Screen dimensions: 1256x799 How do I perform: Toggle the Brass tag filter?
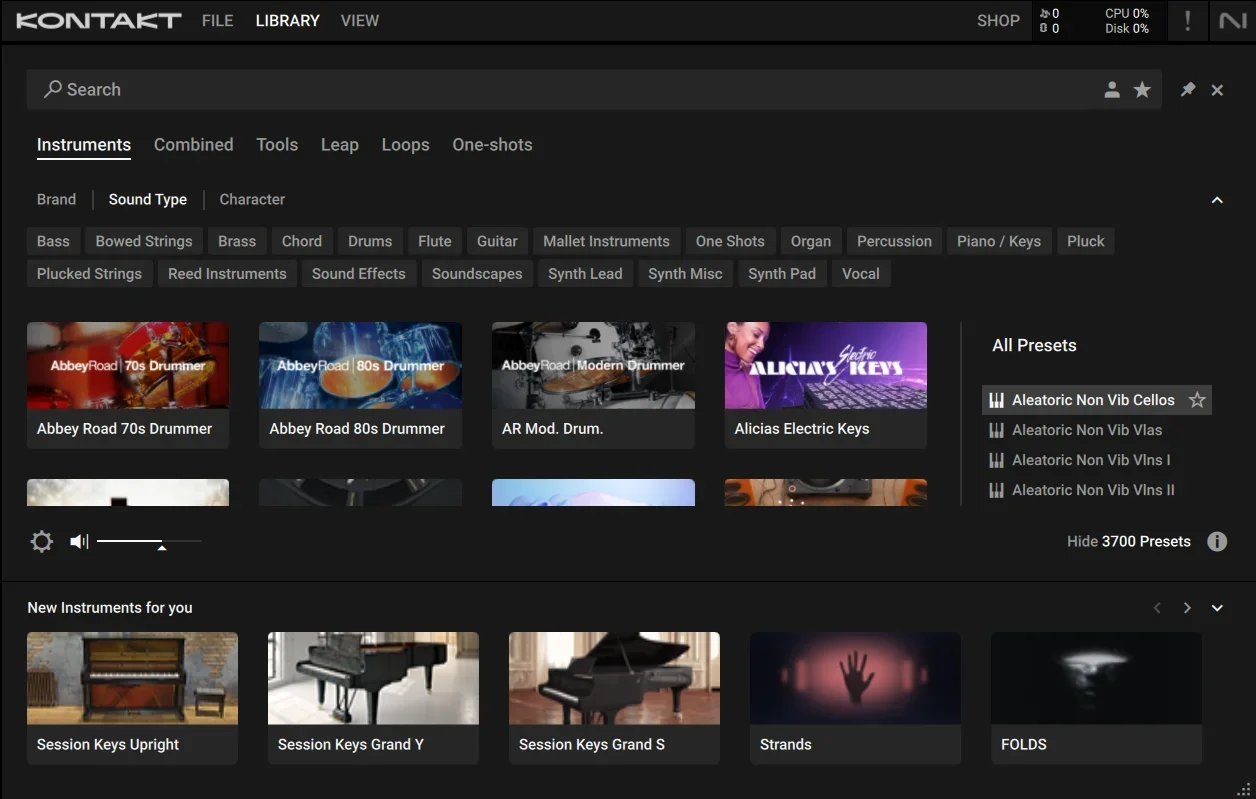[x=237, y=242]
